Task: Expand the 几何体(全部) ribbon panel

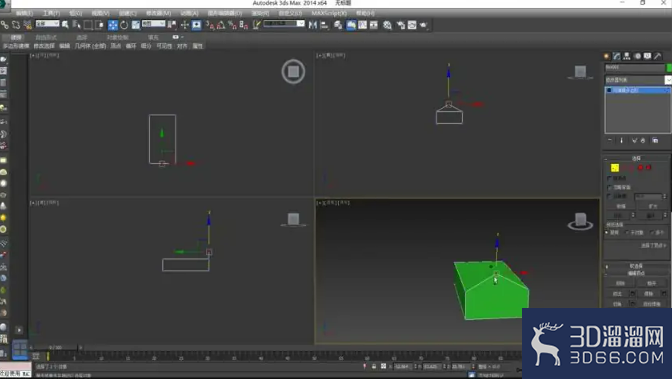Action: pyautogui.click(x=90, y=46)
